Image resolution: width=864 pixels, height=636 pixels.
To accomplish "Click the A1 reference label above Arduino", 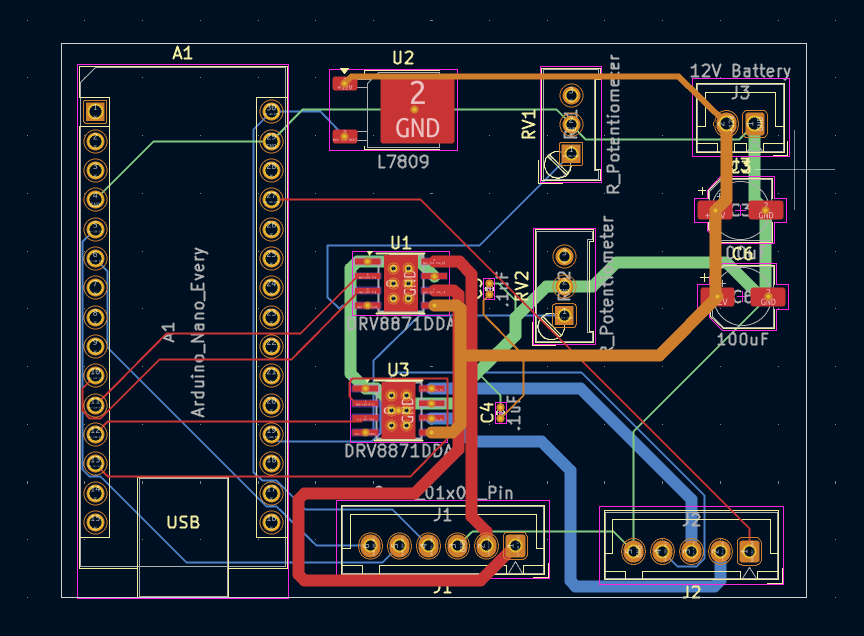I will 182,54.
